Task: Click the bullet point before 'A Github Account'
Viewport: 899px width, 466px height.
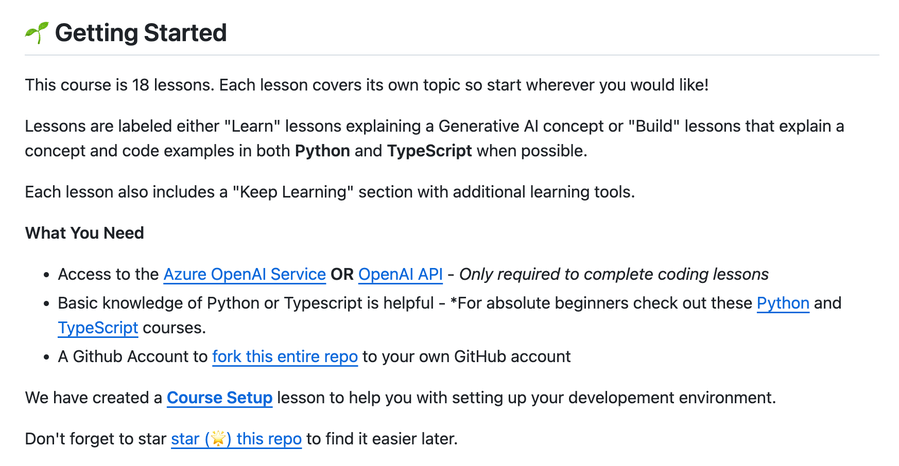Action: 46,357
